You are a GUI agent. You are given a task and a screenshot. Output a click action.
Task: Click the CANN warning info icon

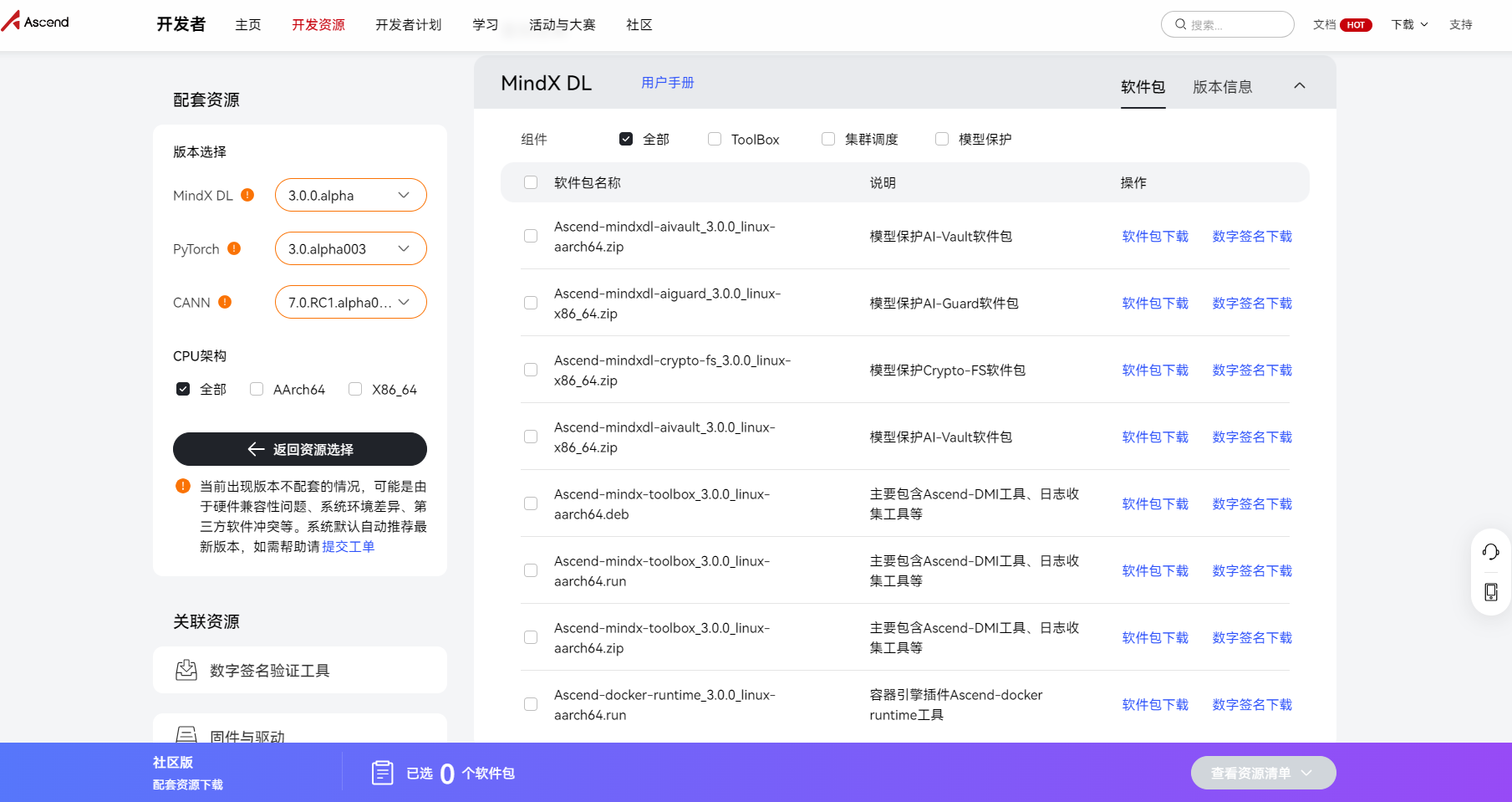coord(225,302)
